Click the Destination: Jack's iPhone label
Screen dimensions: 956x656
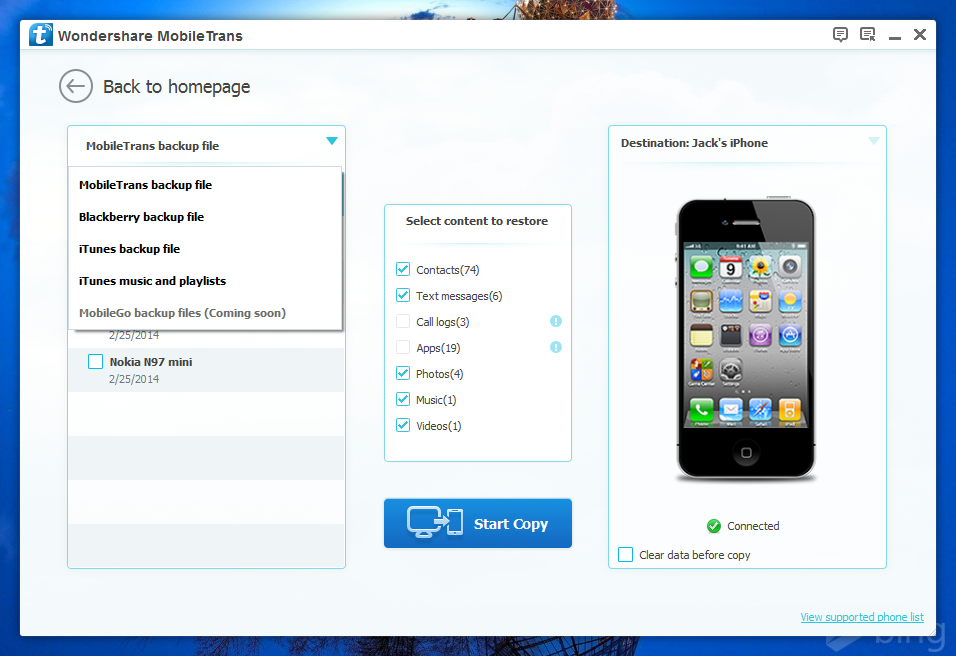click(x=694, y=143)
